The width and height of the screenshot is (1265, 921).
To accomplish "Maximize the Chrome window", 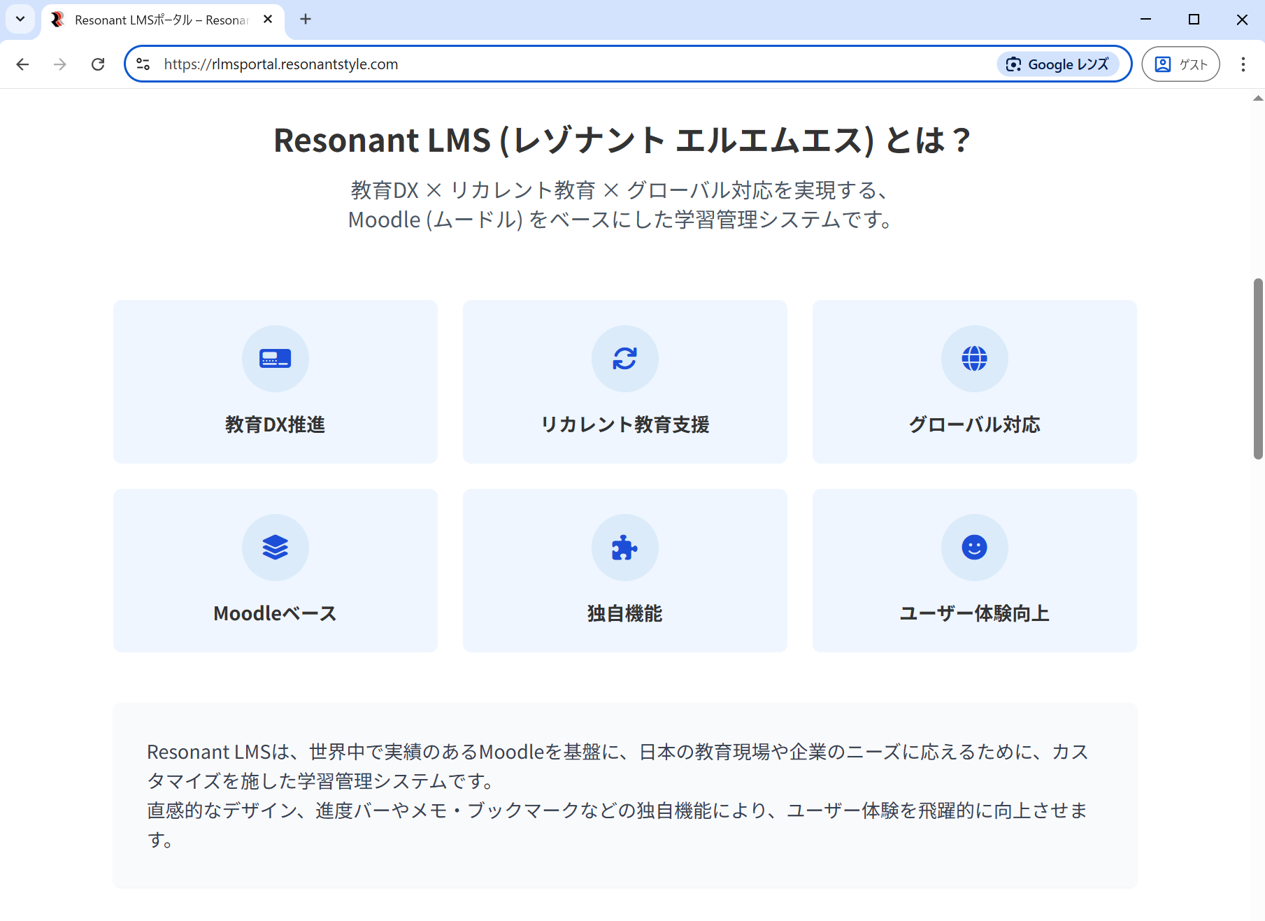I will pos(1194,19).
